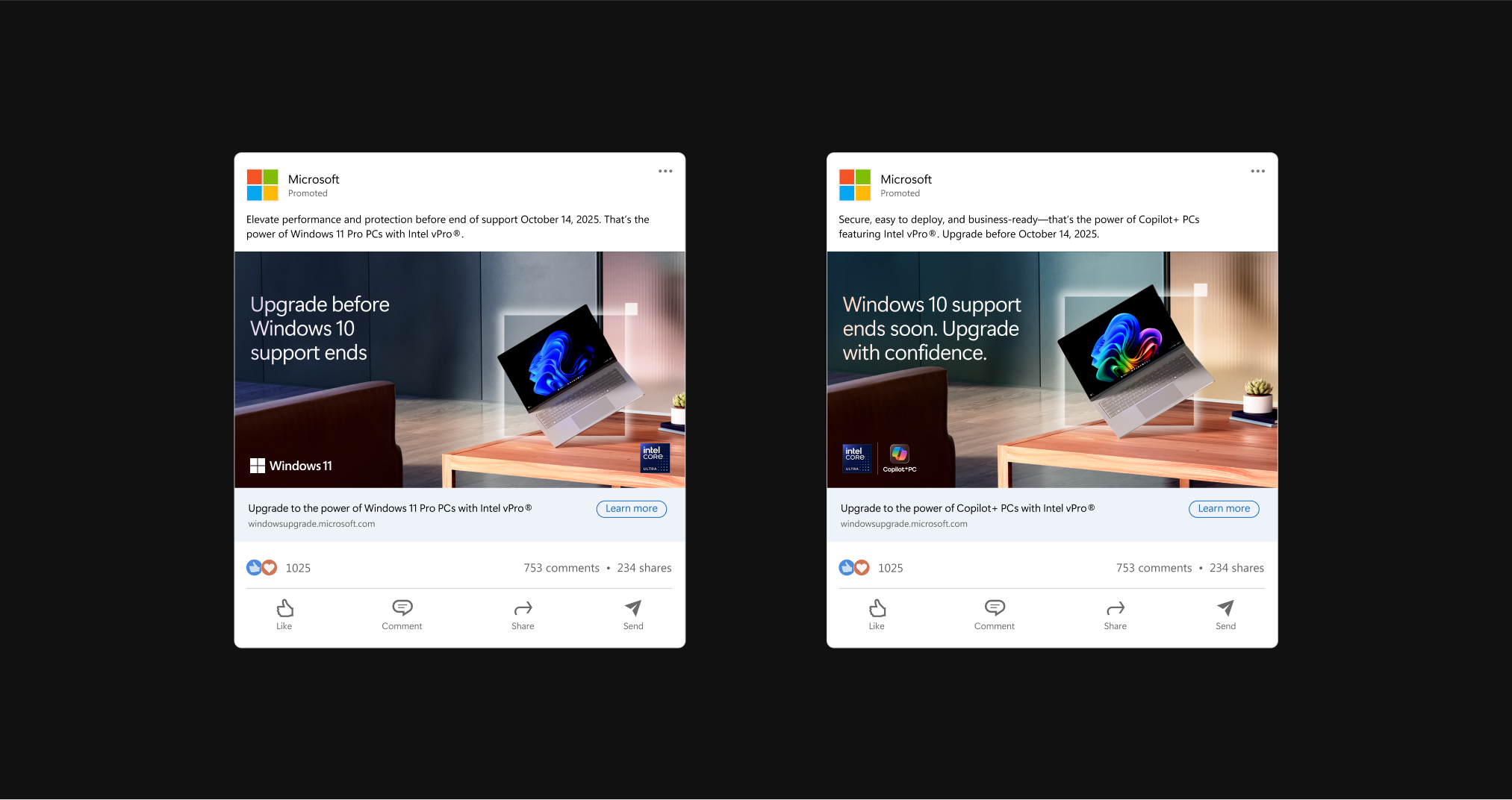The image size is (1512, 800).
Task: Open the Microsoft page name on the Copilot+ PCs ad
Action: pos(906,179)
